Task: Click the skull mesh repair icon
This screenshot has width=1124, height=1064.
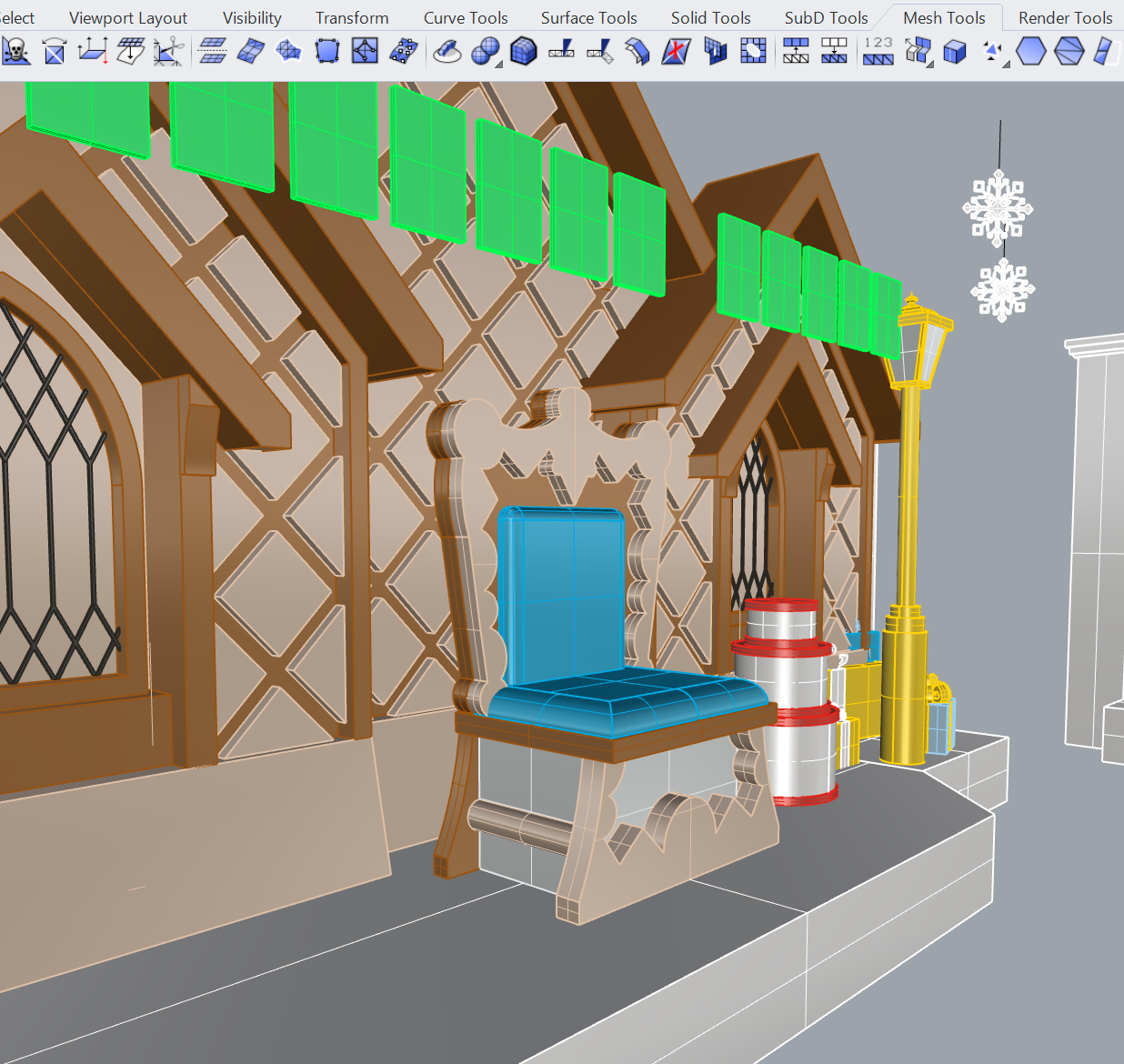Action: [x=15, y=51]
